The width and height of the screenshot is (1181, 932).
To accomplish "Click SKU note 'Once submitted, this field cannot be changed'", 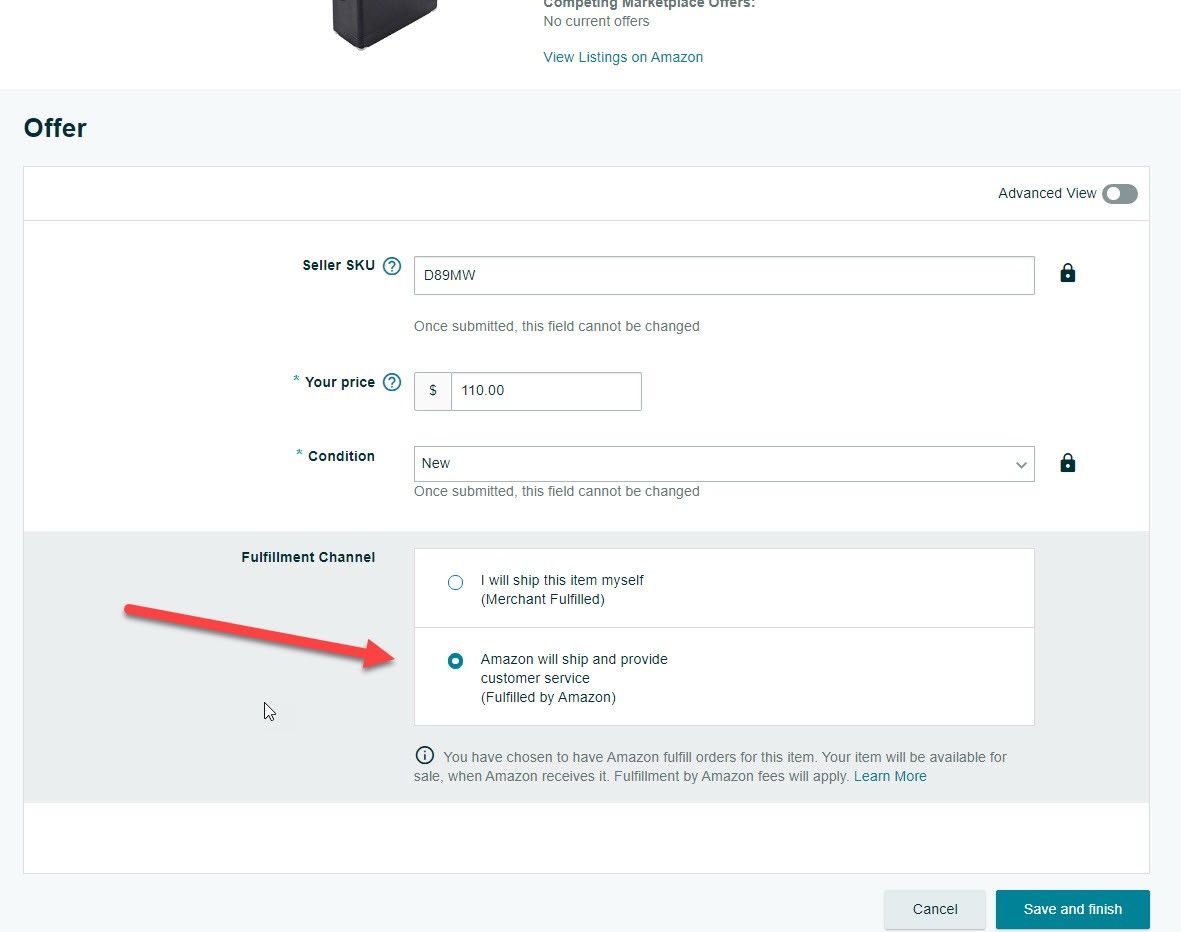I will 557,326.
